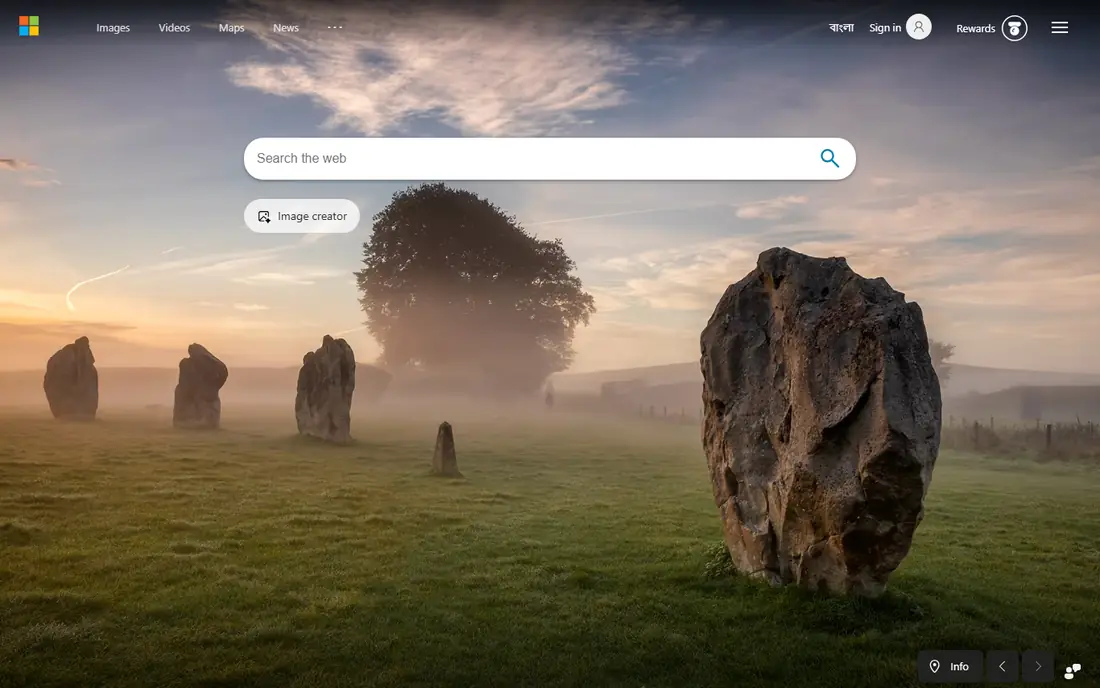
Task: Open the feedback chat icon
Action: tap(1073, 670)
